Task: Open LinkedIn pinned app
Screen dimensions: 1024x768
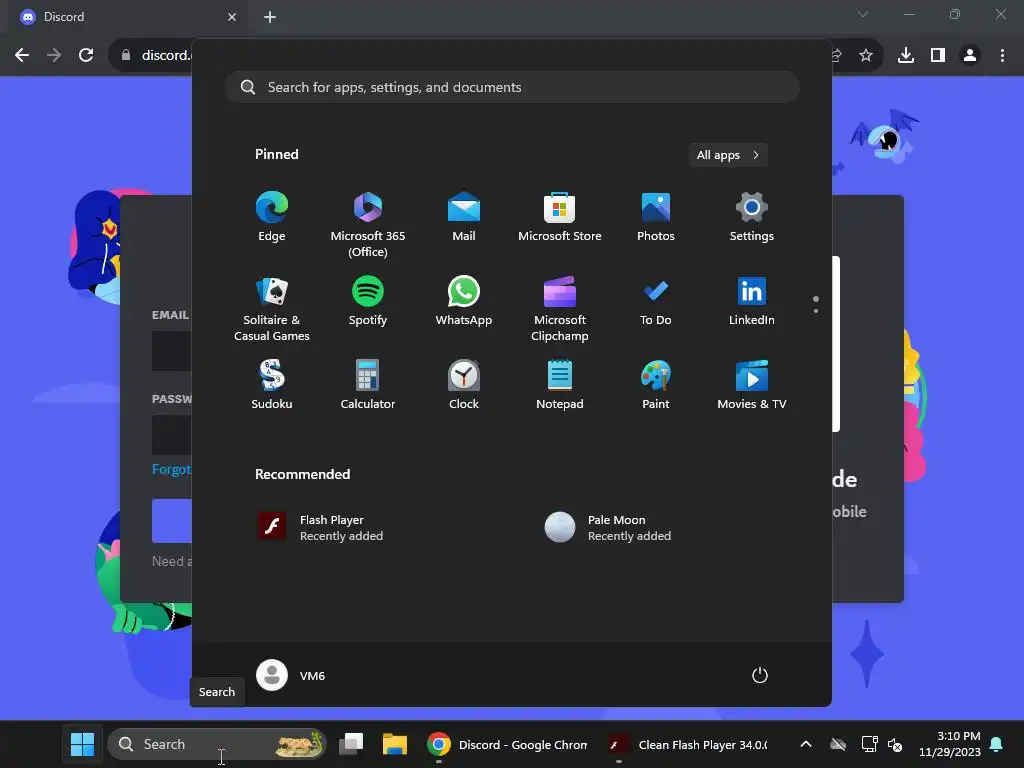Action: 752,301
